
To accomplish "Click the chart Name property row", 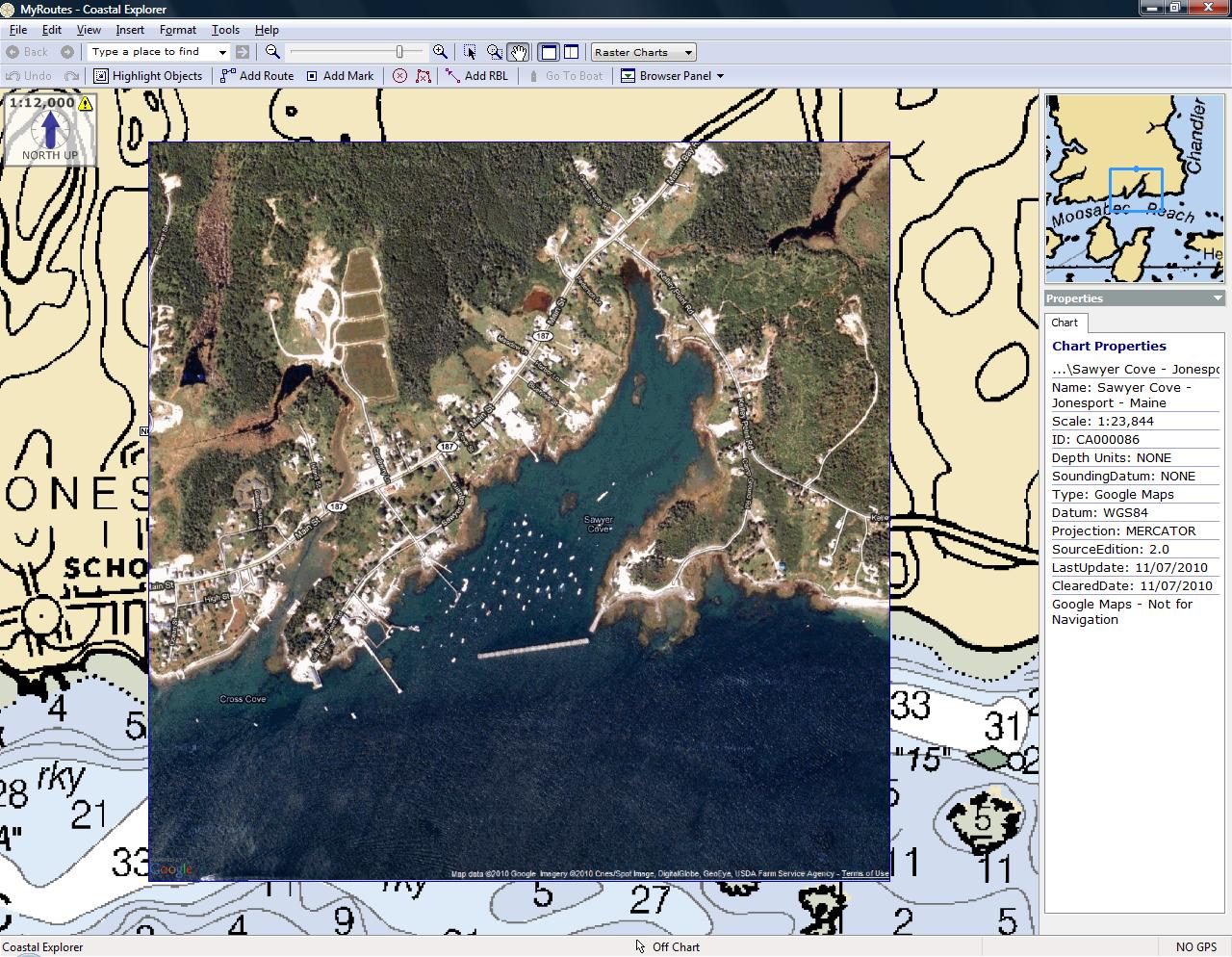I will point(1135,395).
